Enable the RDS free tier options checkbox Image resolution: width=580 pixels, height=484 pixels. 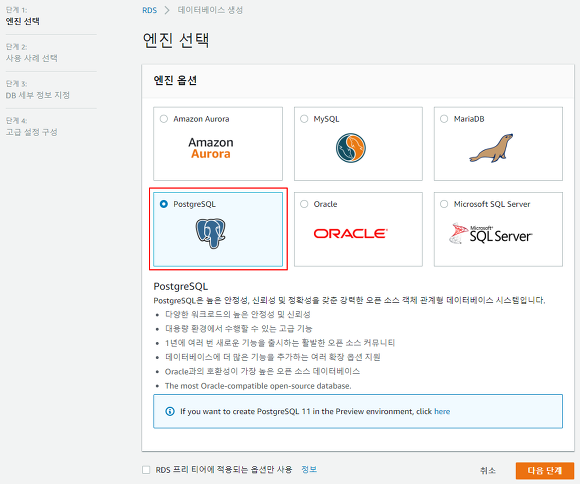pos(146,470)
